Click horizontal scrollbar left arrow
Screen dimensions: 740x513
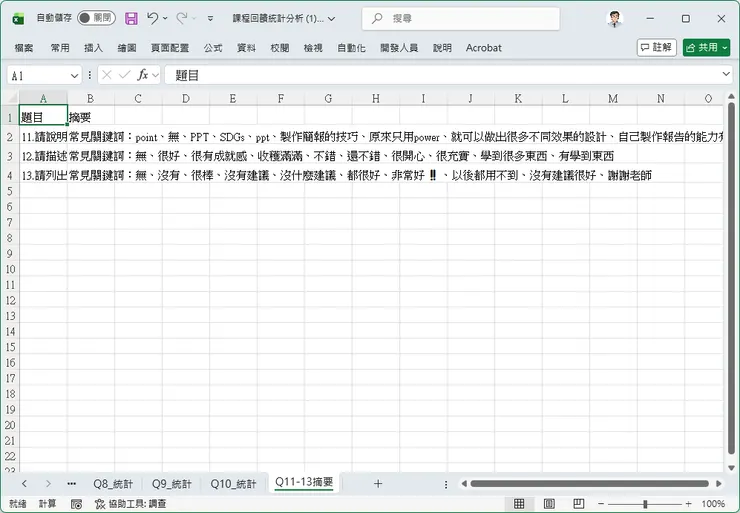point(464,484)
